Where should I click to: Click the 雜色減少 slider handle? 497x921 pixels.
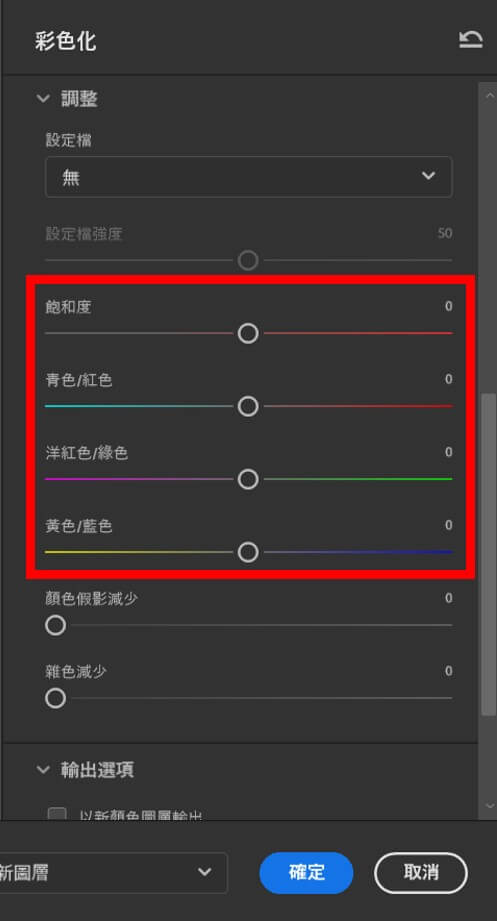[x=55, y=698]
